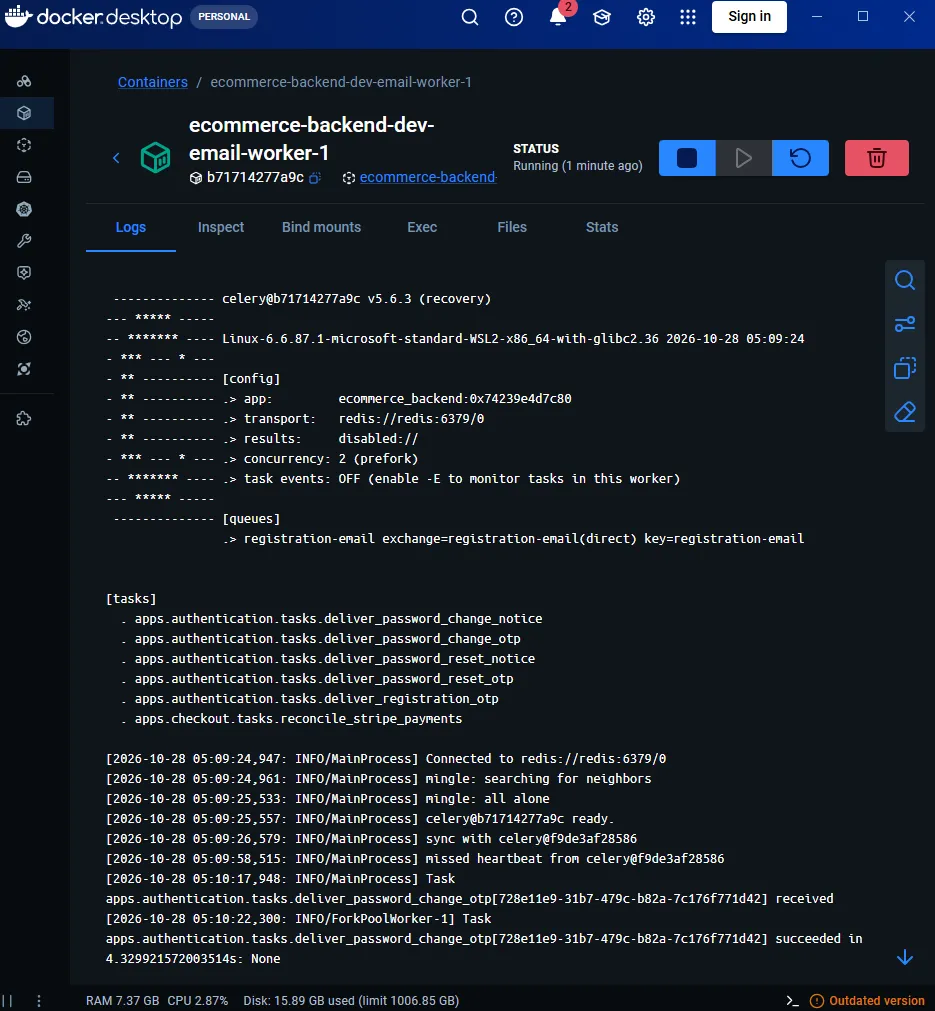Open the global search magnifier in header
This screenshot has height=1011, width=935.
pos(470,17)
